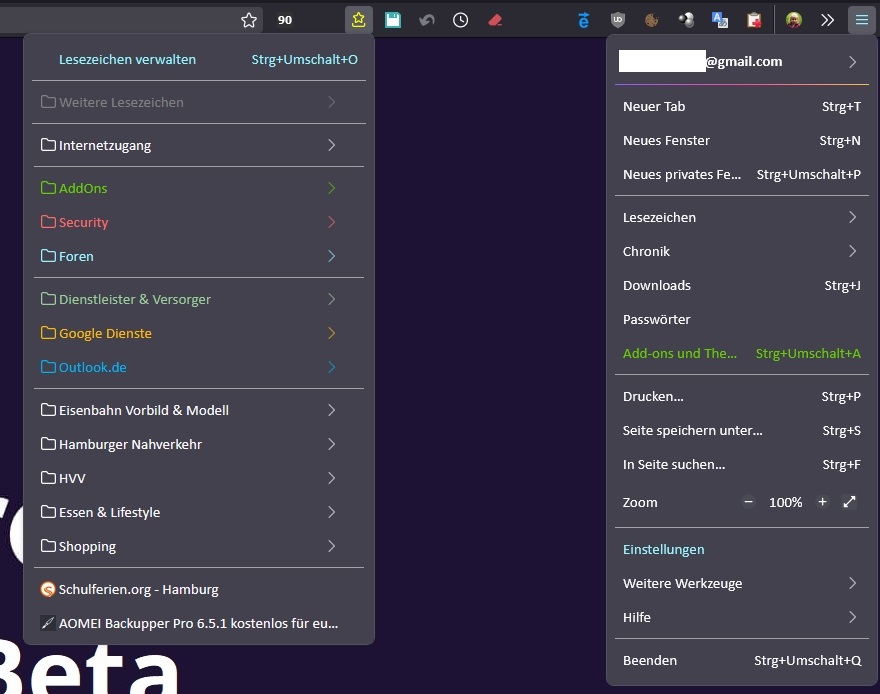This screenshot has width=880, height=694.
Task: Click the cookie extension icon
Action: click(x=652, y=21)
